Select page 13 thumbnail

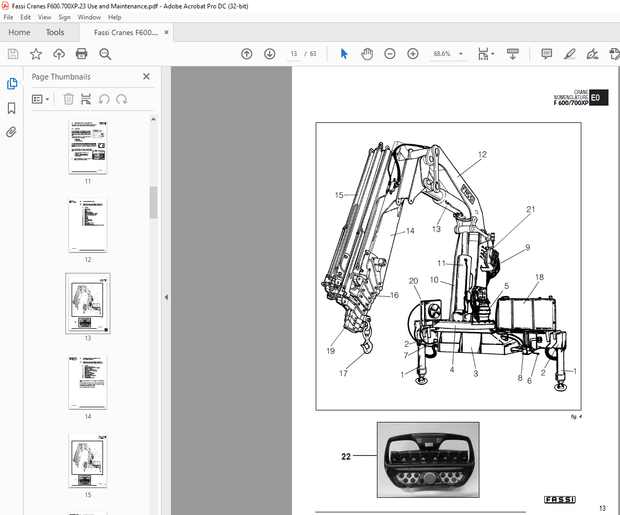[88, 303]
